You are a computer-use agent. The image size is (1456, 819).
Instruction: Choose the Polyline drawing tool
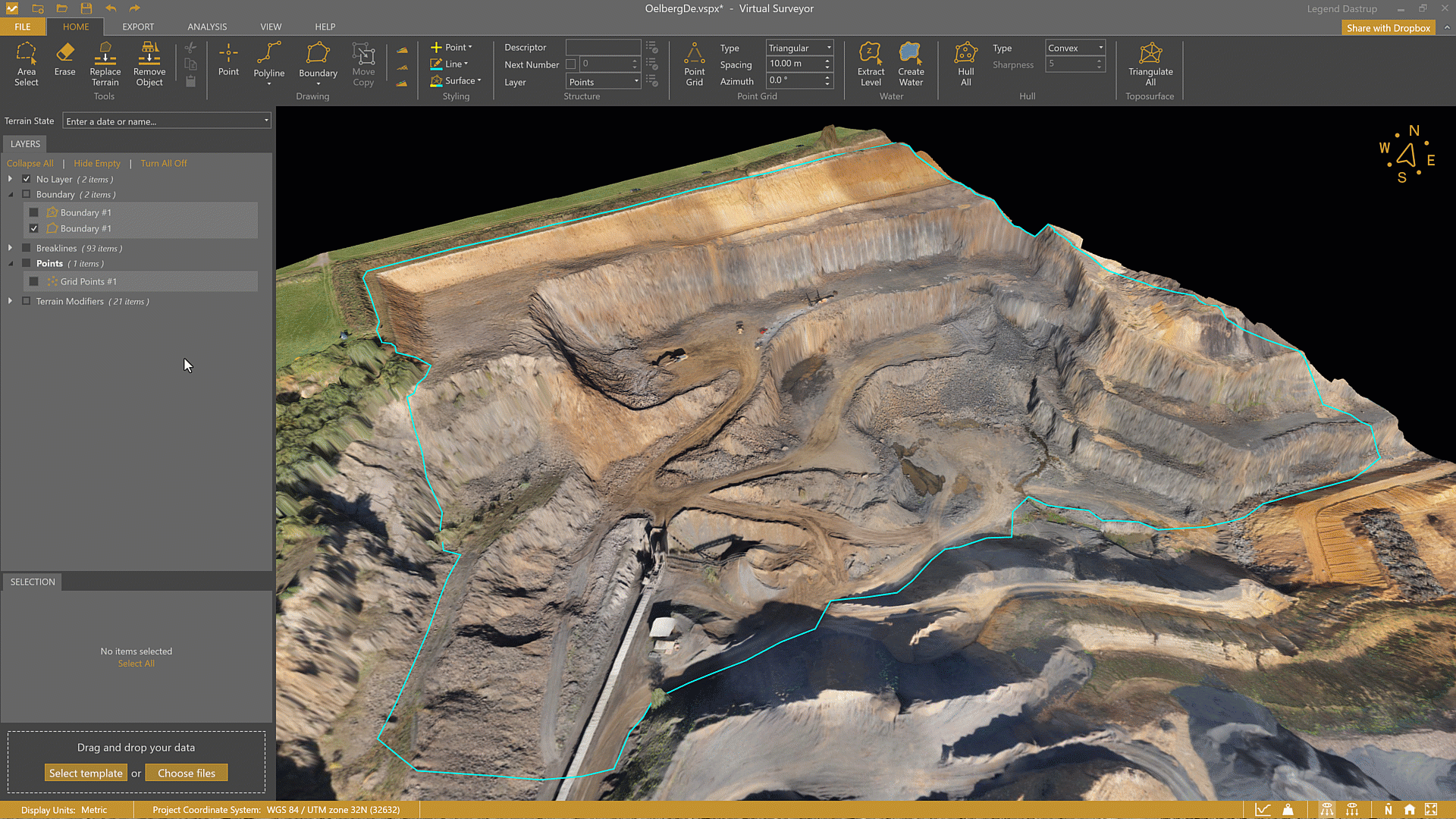[268, 61]
